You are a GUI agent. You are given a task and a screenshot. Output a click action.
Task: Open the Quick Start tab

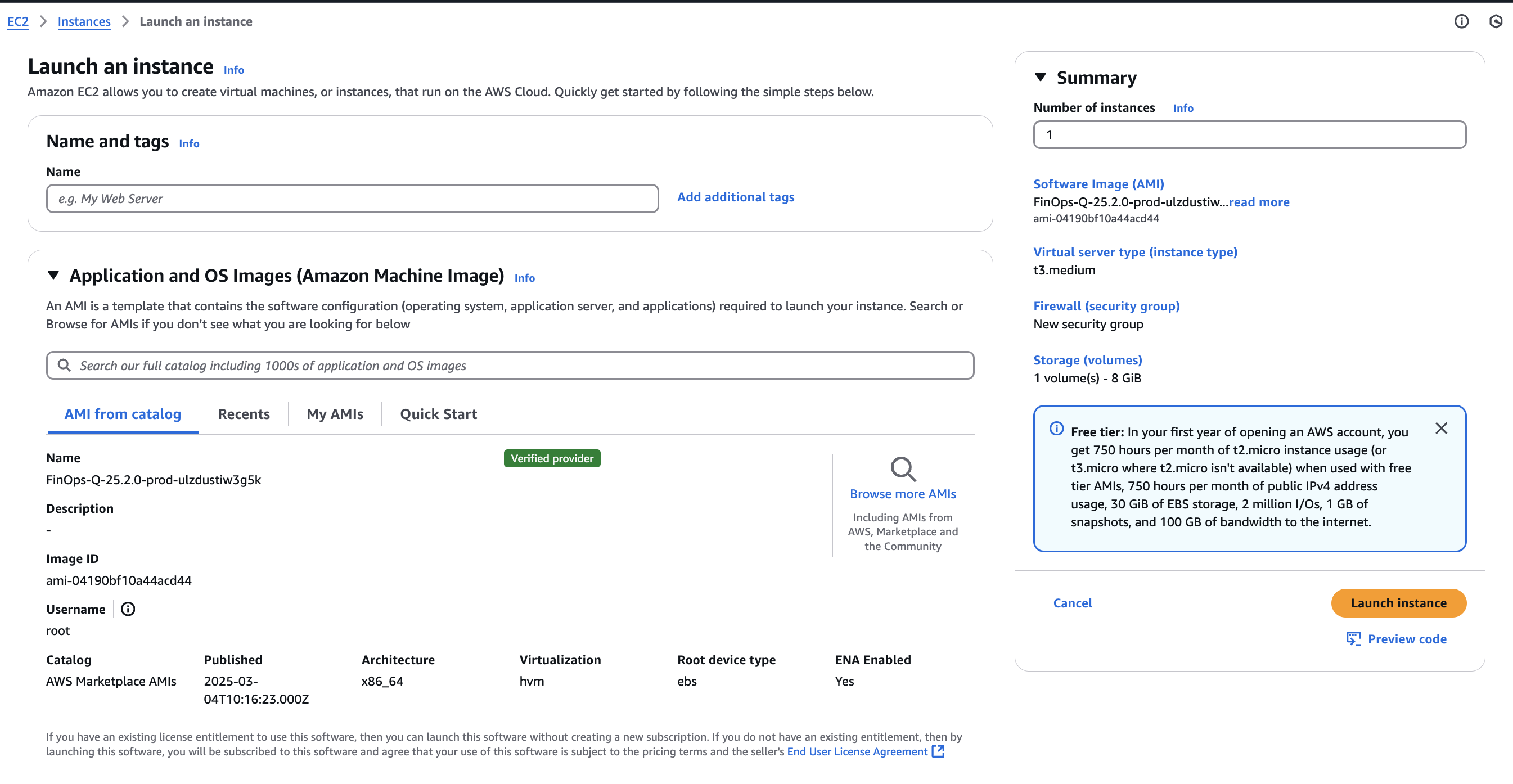pyautogui.click(x=438, y=414)
